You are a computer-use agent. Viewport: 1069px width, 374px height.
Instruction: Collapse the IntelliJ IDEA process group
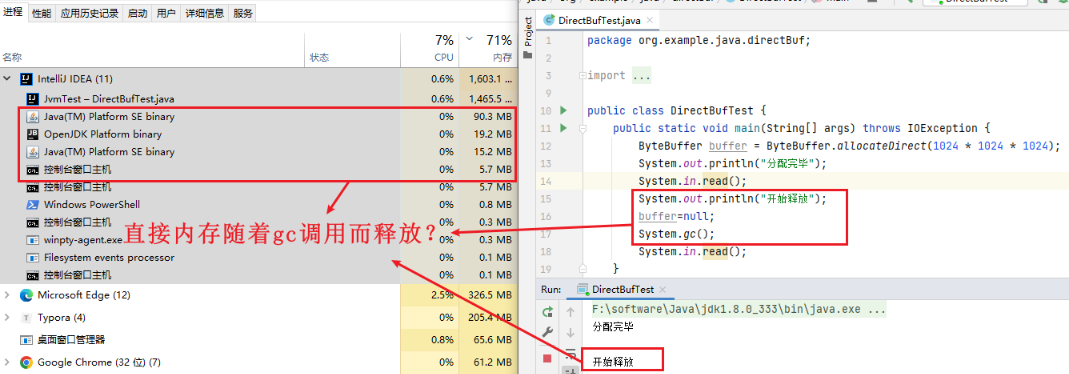pyautogui.click(x=7, y=79)
